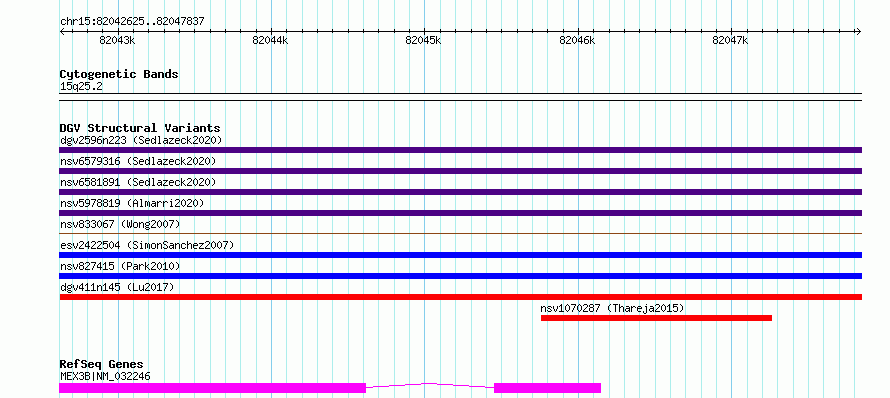Click the 82044k ruler tick label
The image size is (890, 398).
270,40
